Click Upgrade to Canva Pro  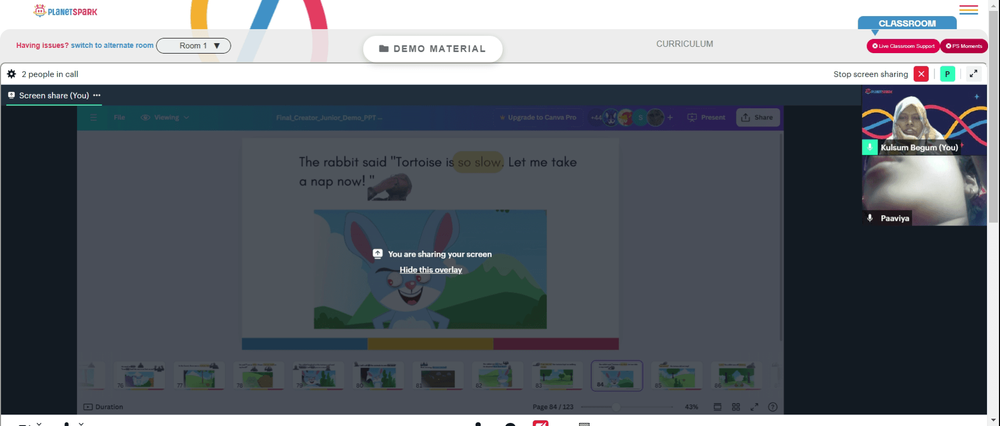[538, 117]
